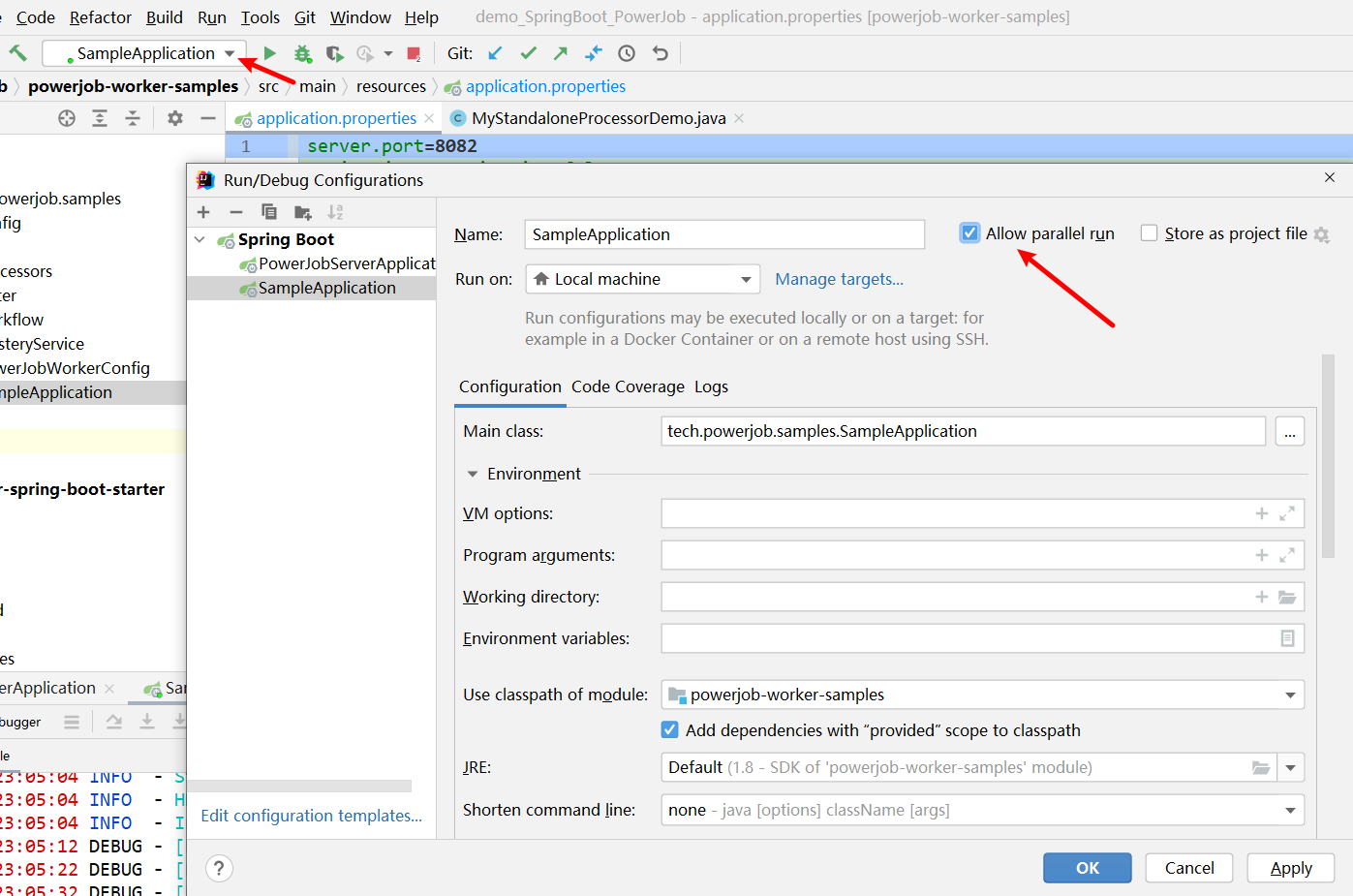
Task: Click the Build hammer icon
Action: coord(17,53)
